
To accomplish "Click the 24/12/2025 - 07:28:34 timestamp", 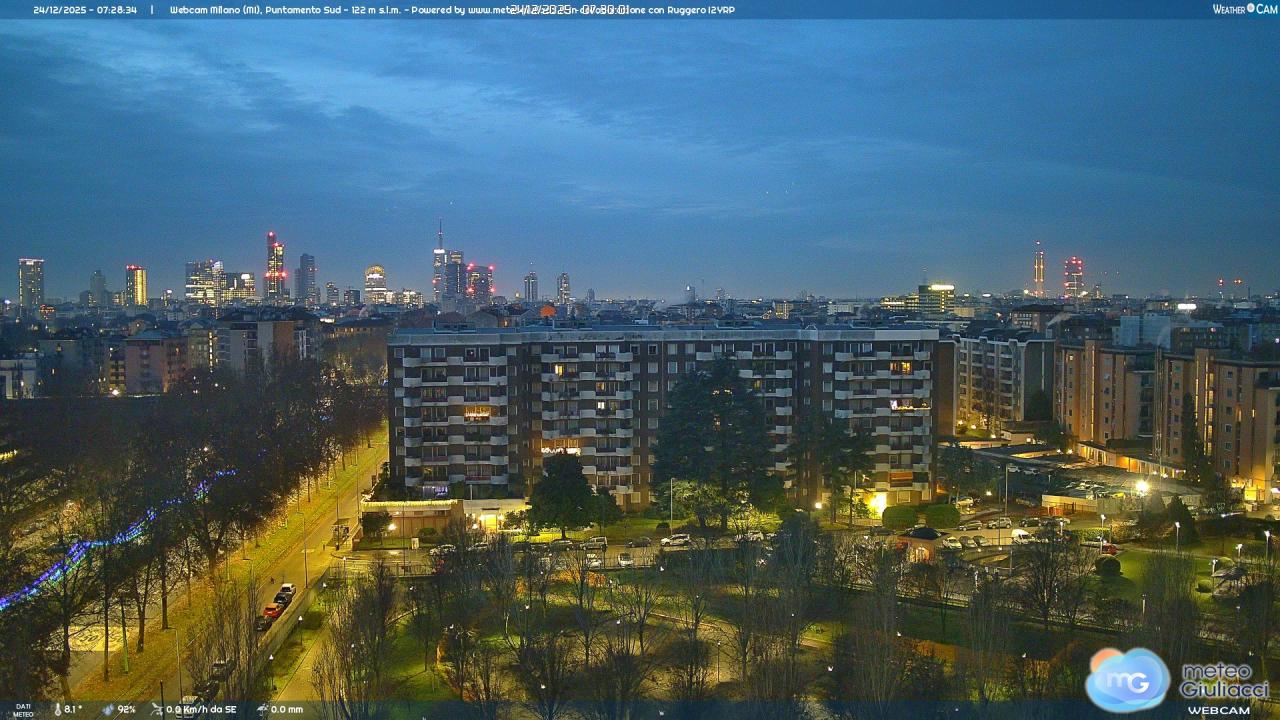I will pos(85,10).
